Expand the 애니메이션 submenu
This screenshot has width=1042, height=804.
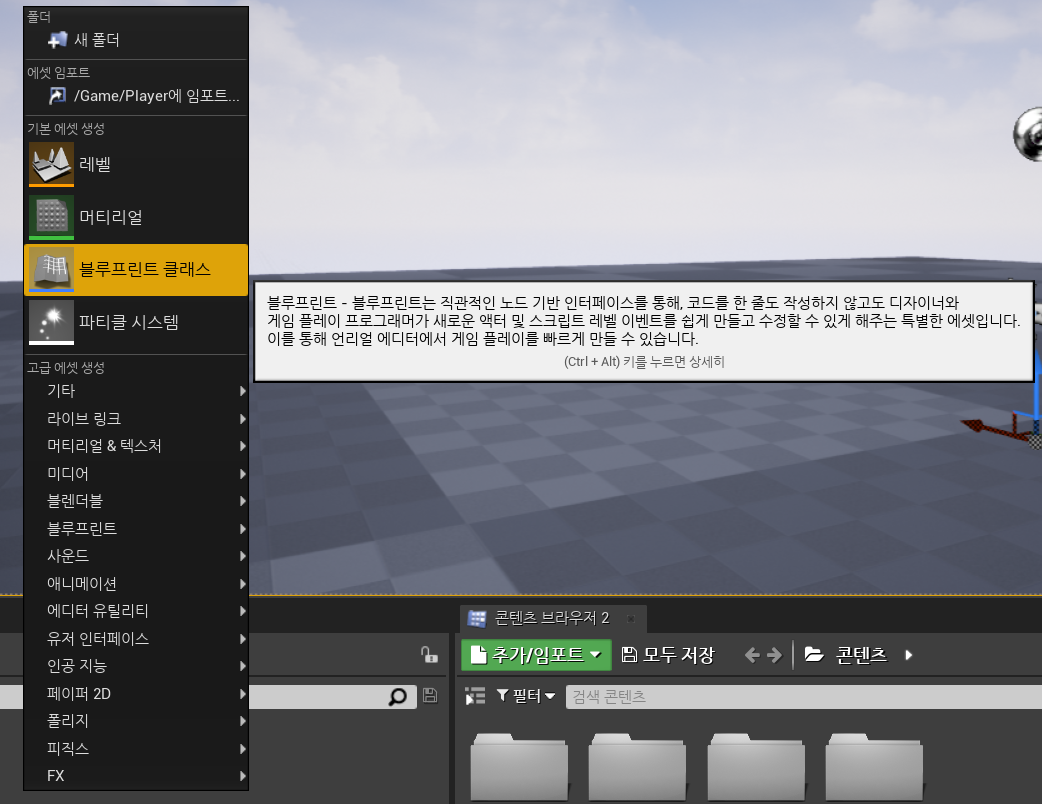(x=136, y=584)
